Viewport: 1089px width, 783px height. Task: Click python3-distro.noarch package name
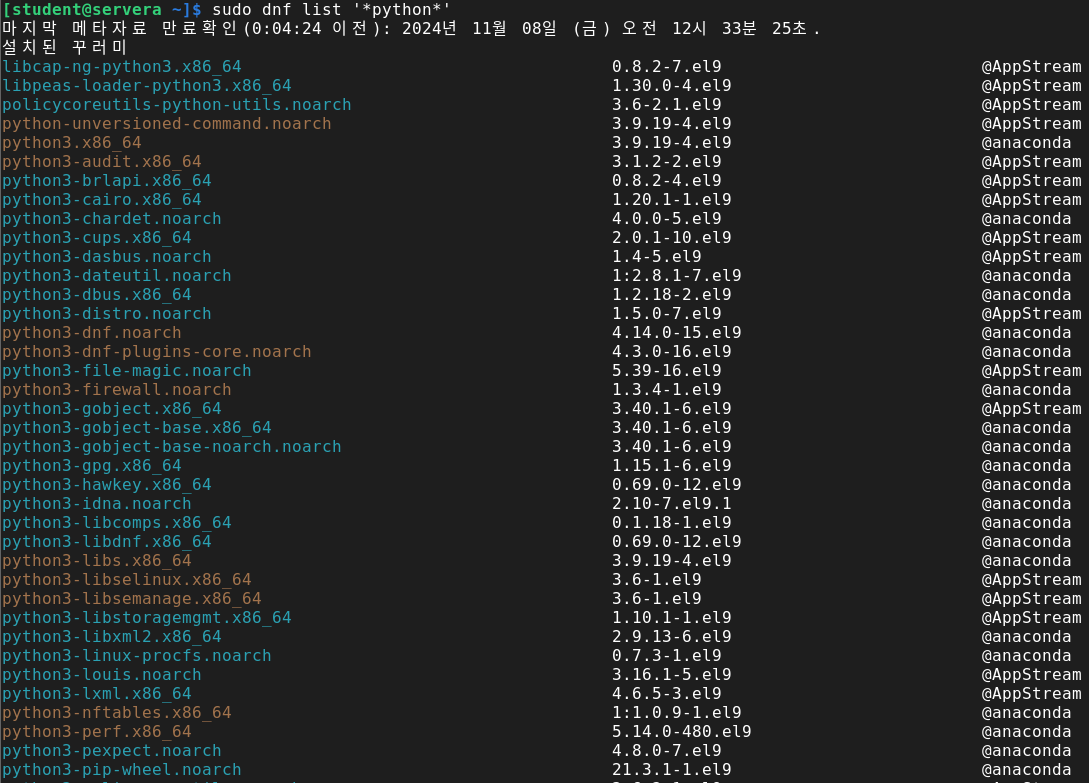(106, 313)
